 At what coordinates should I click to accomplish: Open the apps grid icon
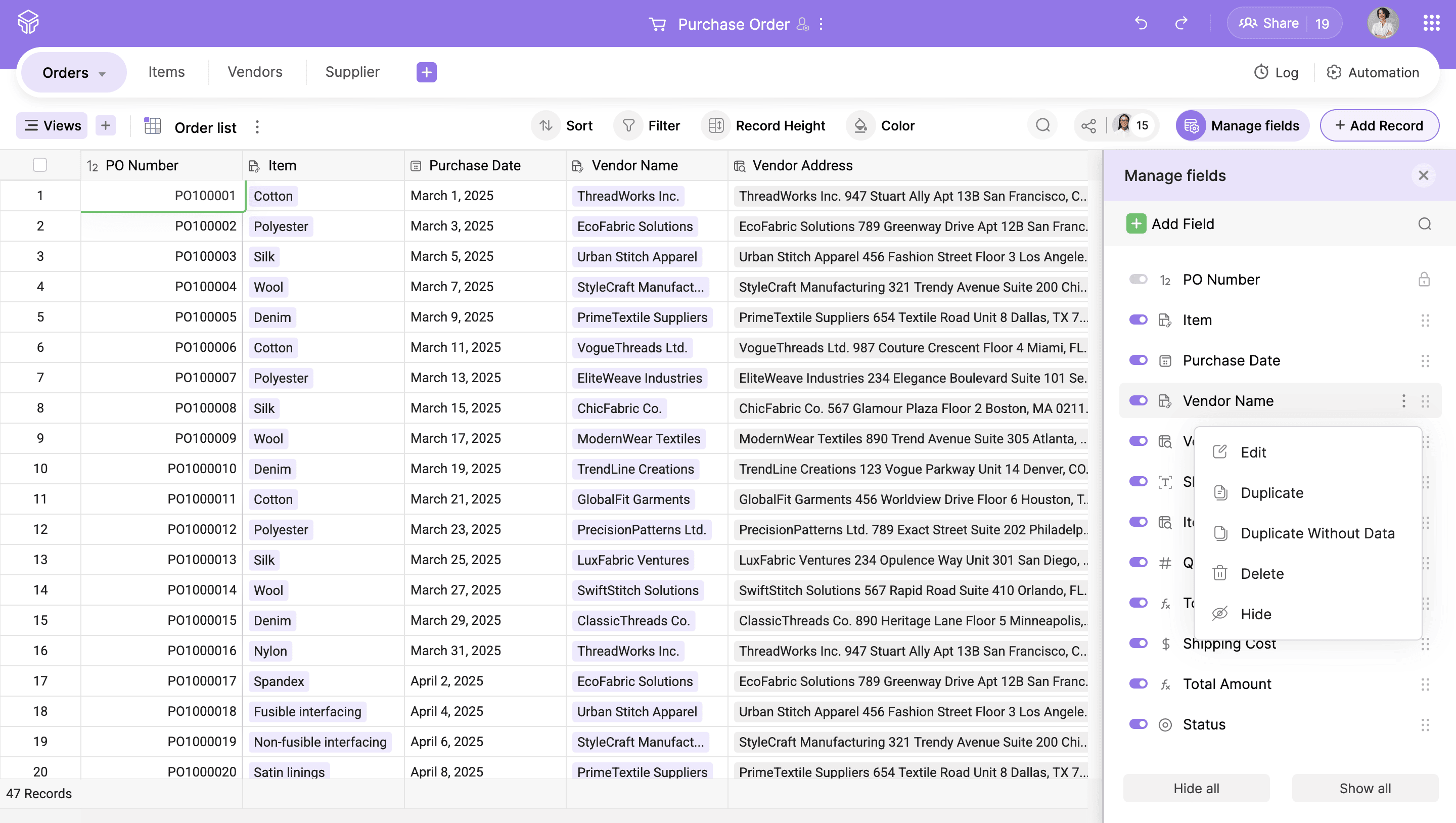(x=1431, y=24)
